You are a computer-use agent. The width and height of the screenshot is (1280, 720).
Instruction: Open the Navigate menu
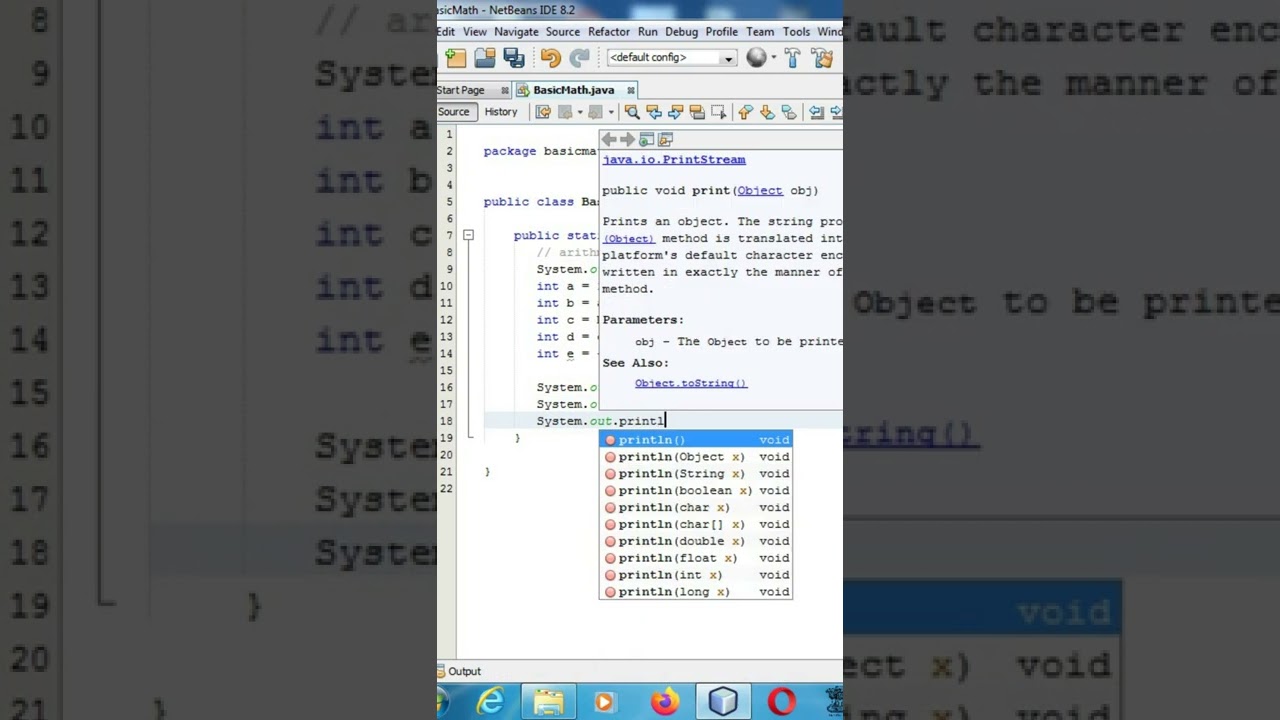(516, 32)
